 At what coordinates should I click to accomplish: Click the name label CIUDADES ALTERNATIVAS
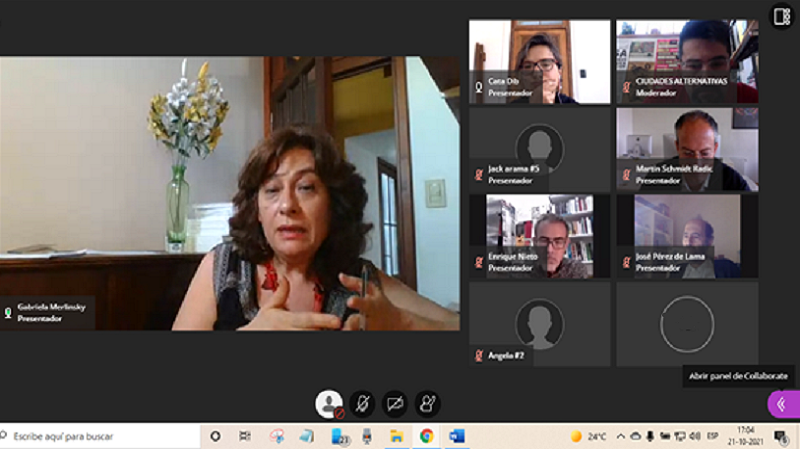(681, 81)
